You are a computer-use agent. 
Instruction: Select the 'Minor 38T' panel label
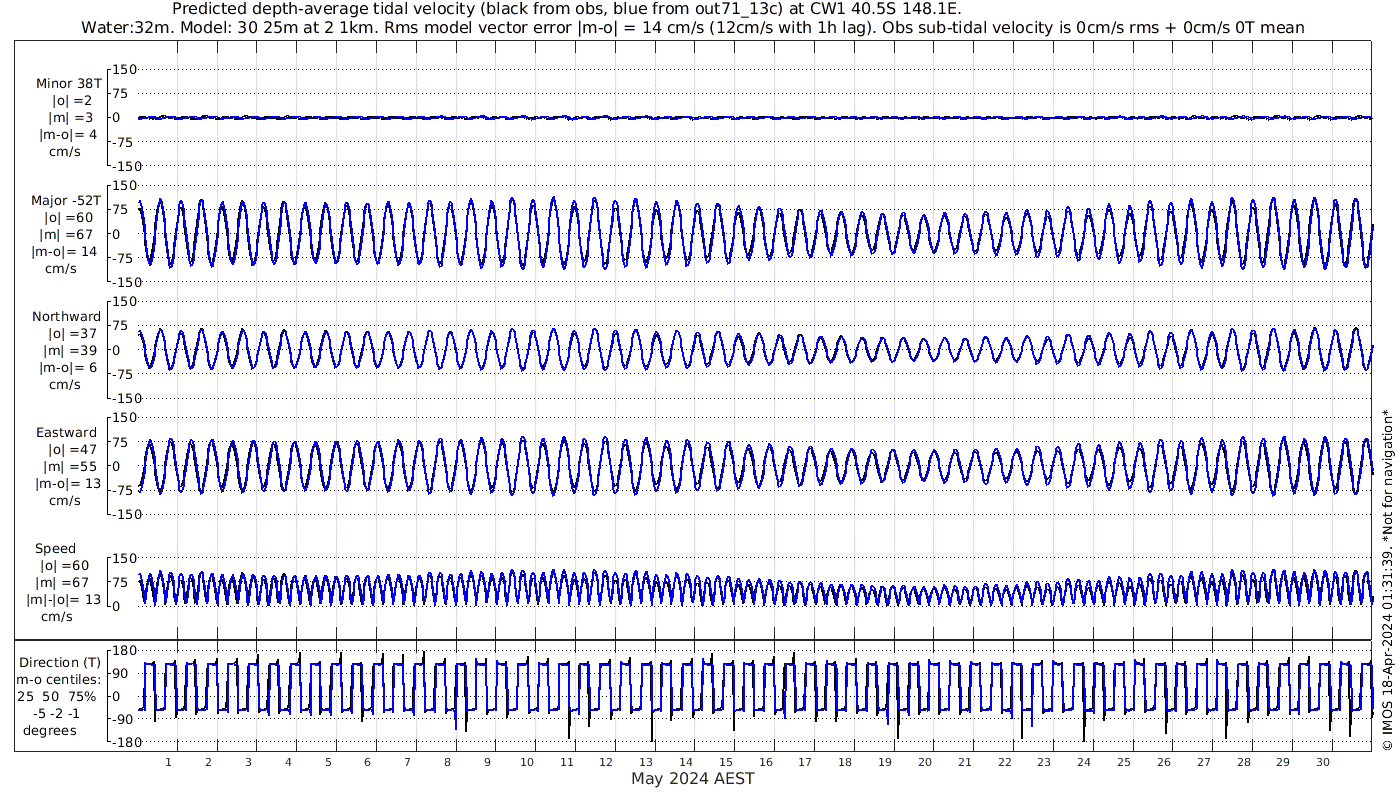68,84
